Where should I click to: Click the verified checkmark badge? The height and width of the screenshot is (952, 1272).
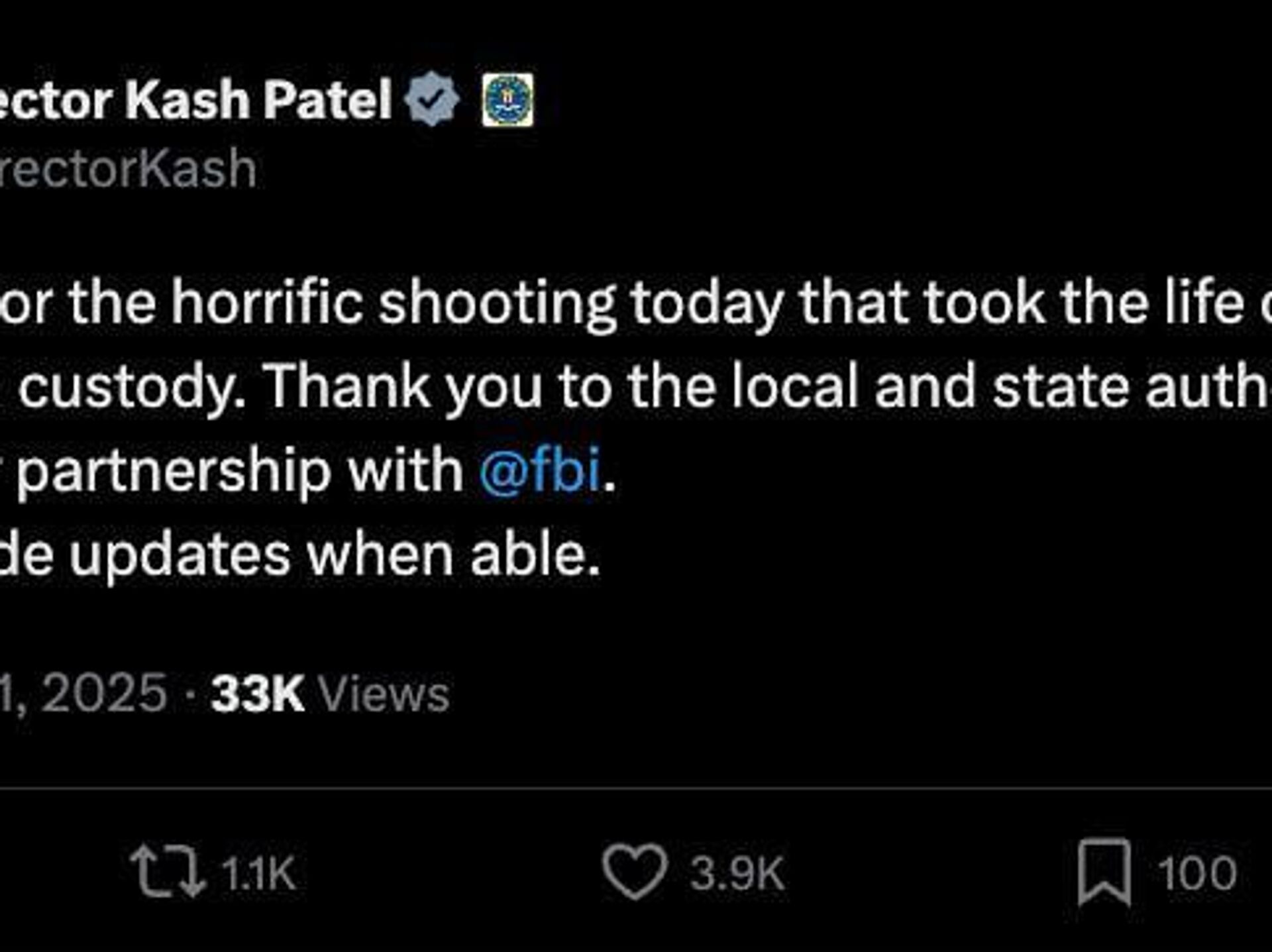click(432, 99)
